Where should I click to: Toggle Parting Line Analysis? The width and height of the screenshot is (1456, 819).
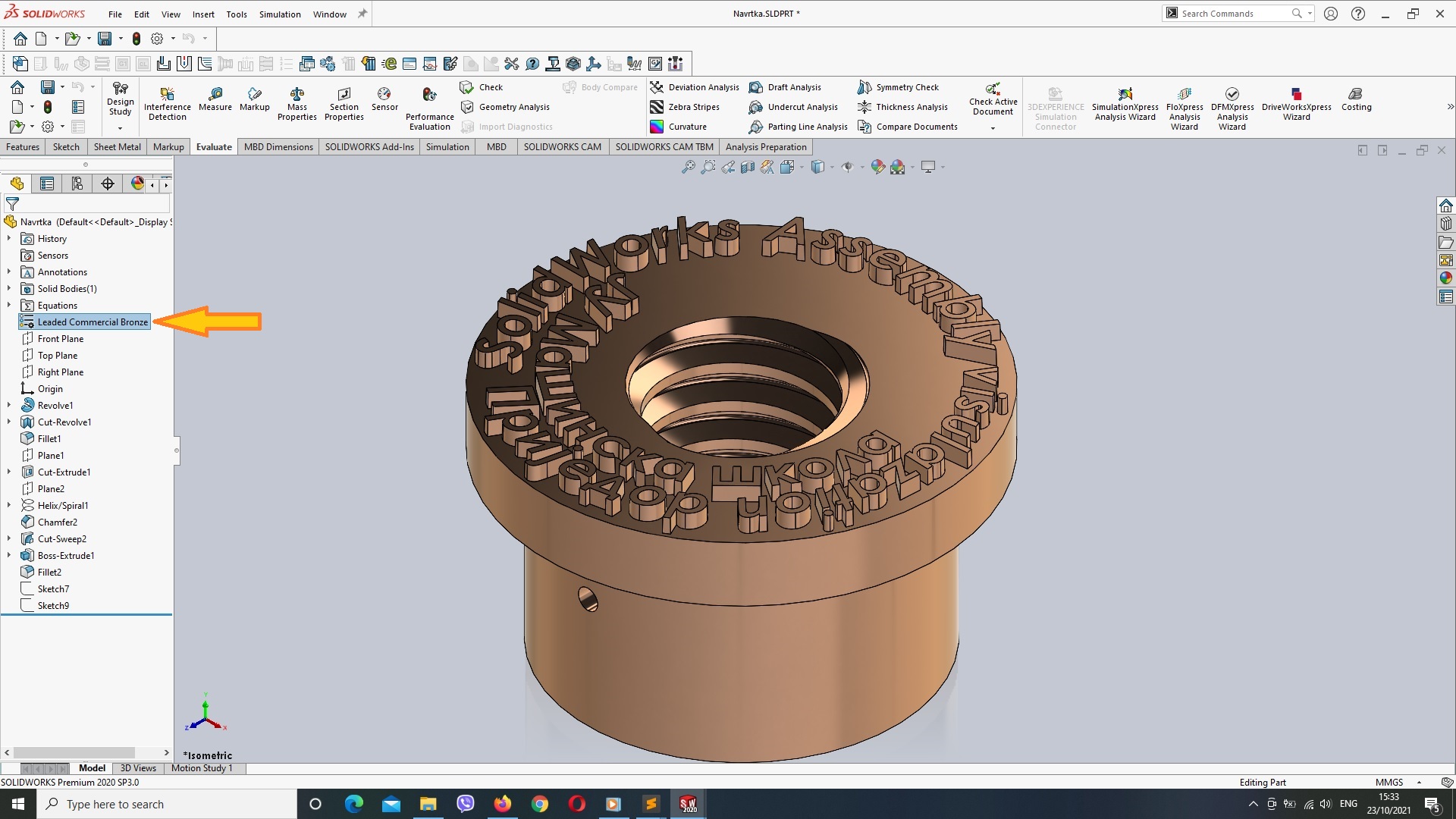(x=799, y=127)
